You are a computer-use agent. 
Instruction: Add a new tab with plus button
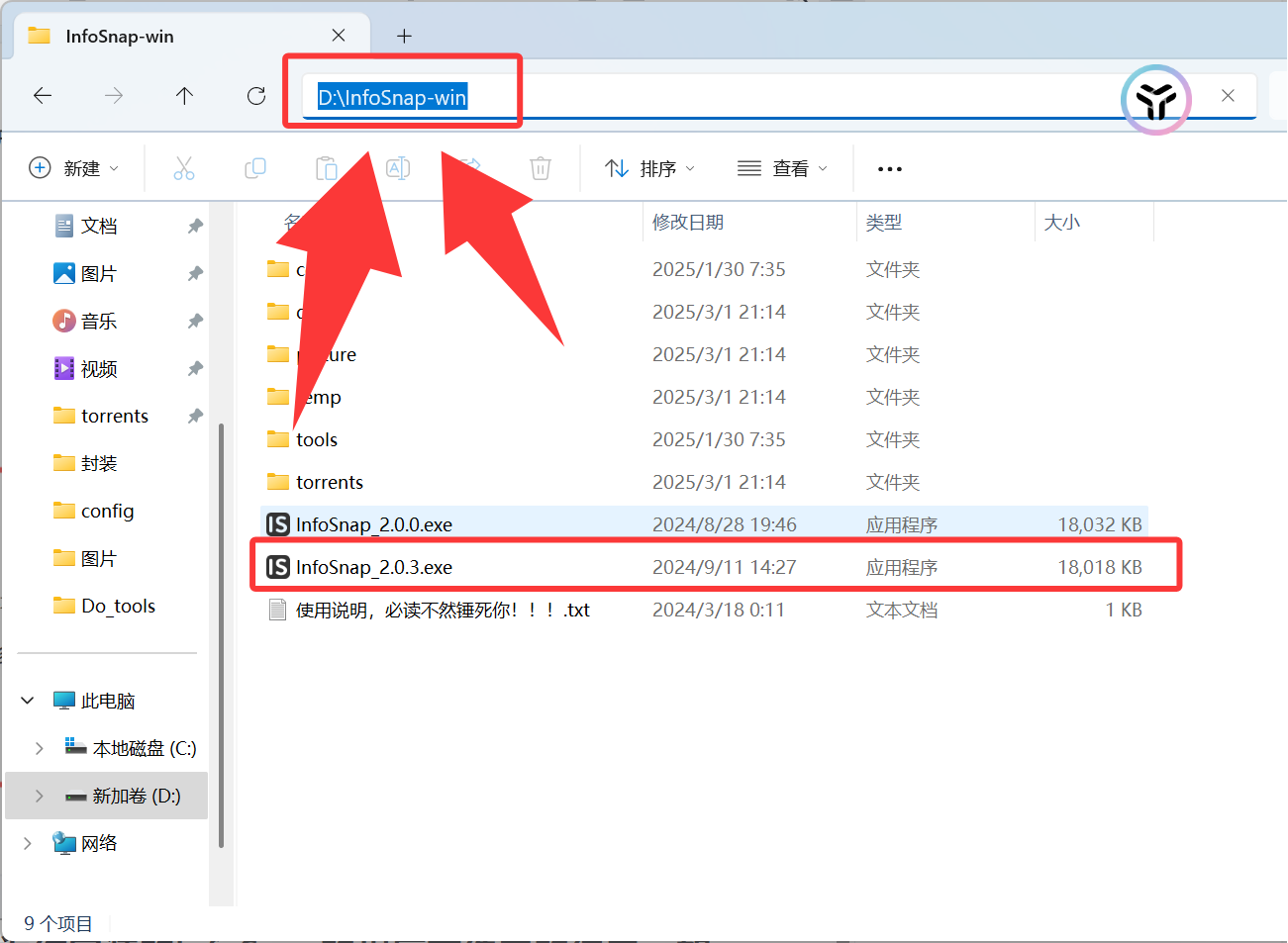[x=404, y=37]
